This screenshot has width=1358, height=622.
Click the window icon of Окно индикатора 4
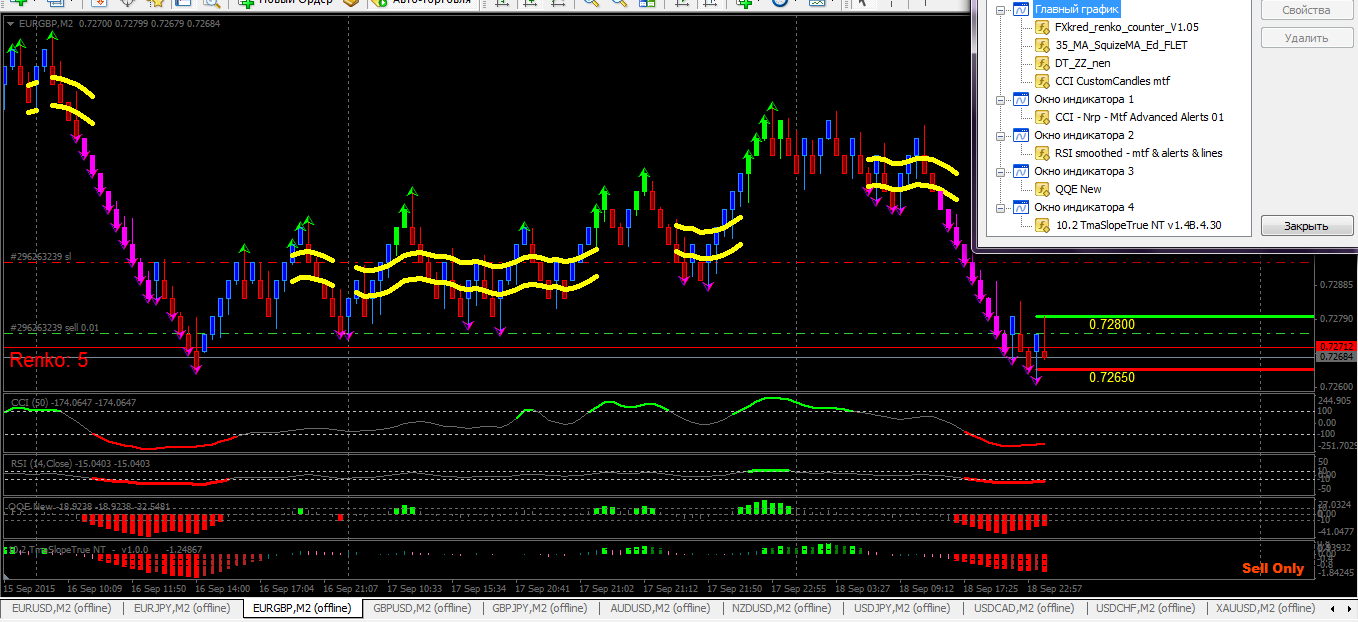(x=1021, y=207)
